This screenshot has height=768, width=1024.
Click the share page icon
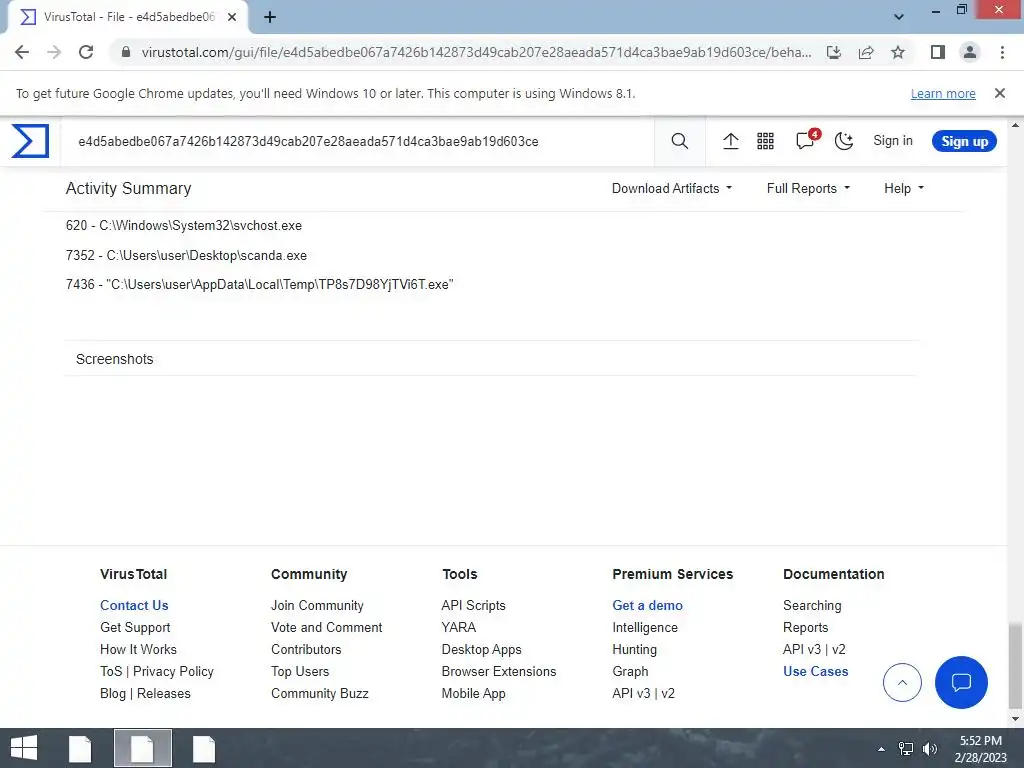click(x=866, y=52)
